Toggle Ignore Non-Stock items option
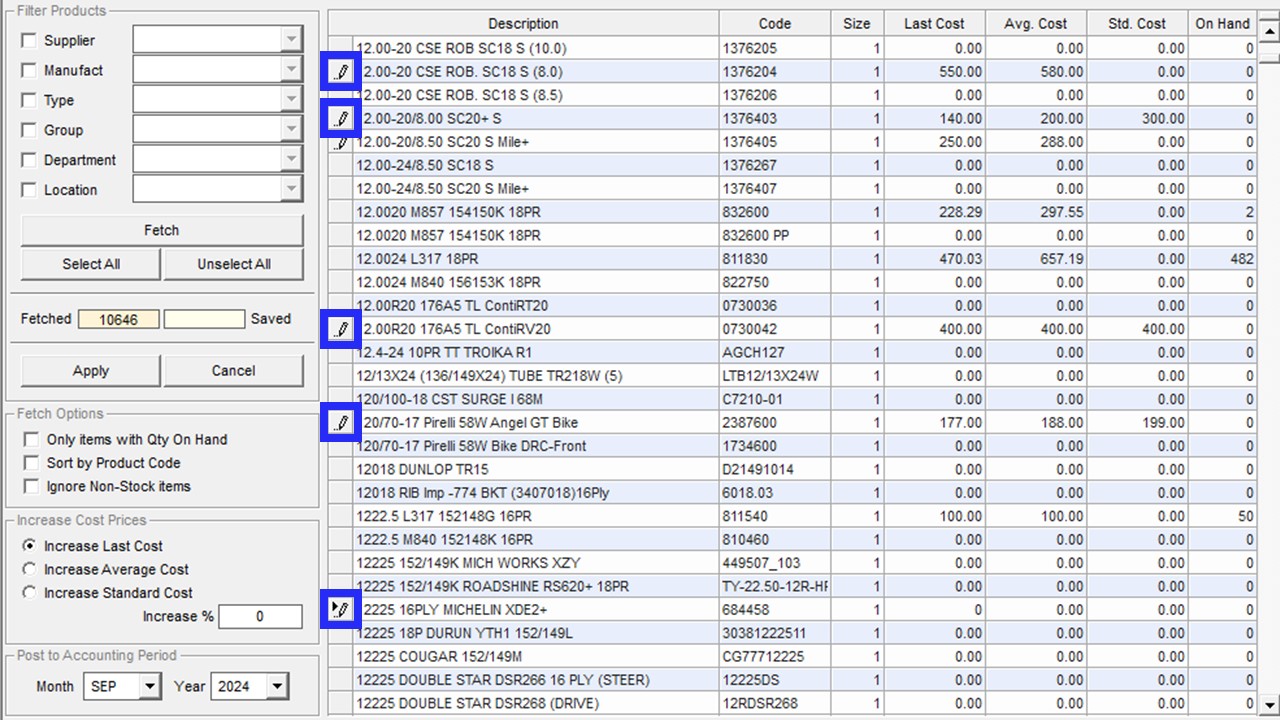Viewport: 1280px width, 720px height. click(x=32, y=486)
